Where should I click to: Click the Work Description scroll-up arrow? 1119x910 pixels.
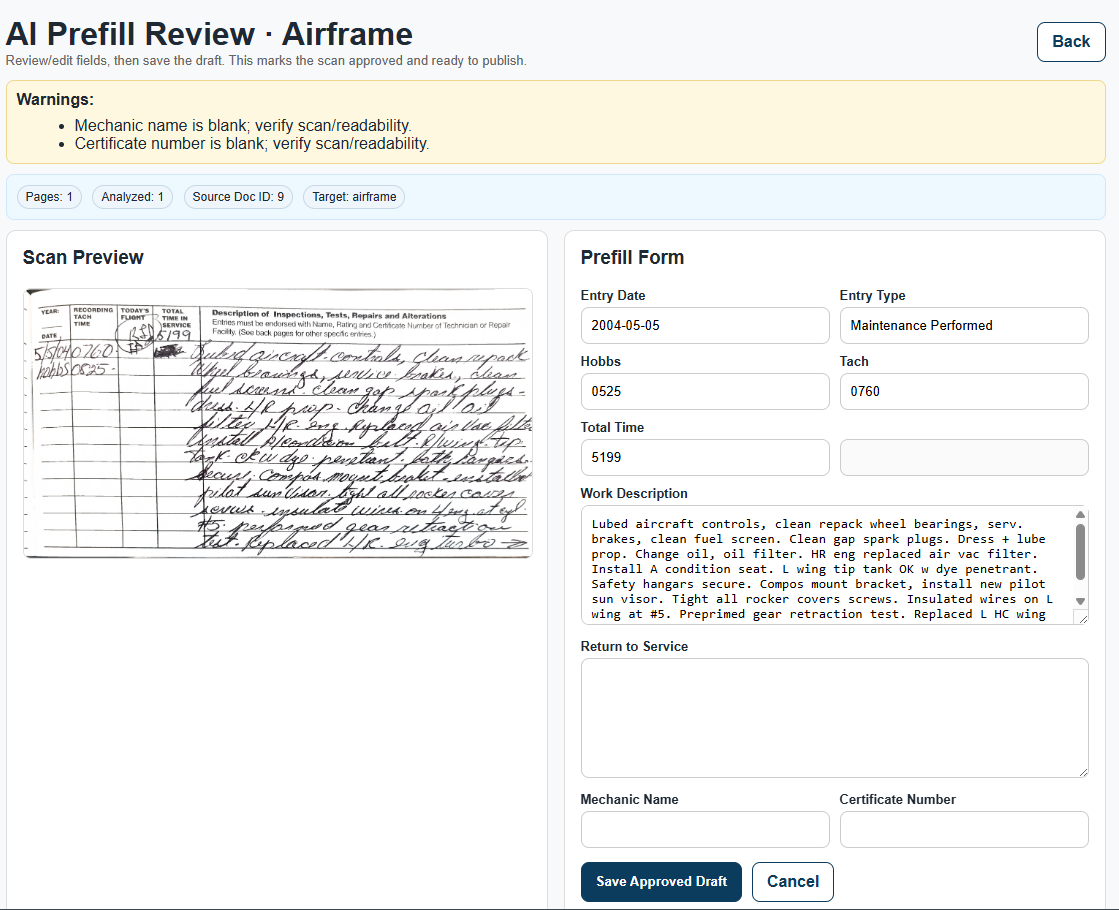1080,513
